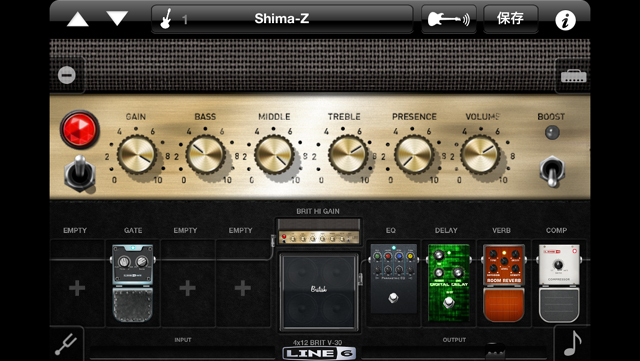Open the Shima-Z preset list
Image resolution: width=640 pixels, height=361 pixels.
click(282, 19)
